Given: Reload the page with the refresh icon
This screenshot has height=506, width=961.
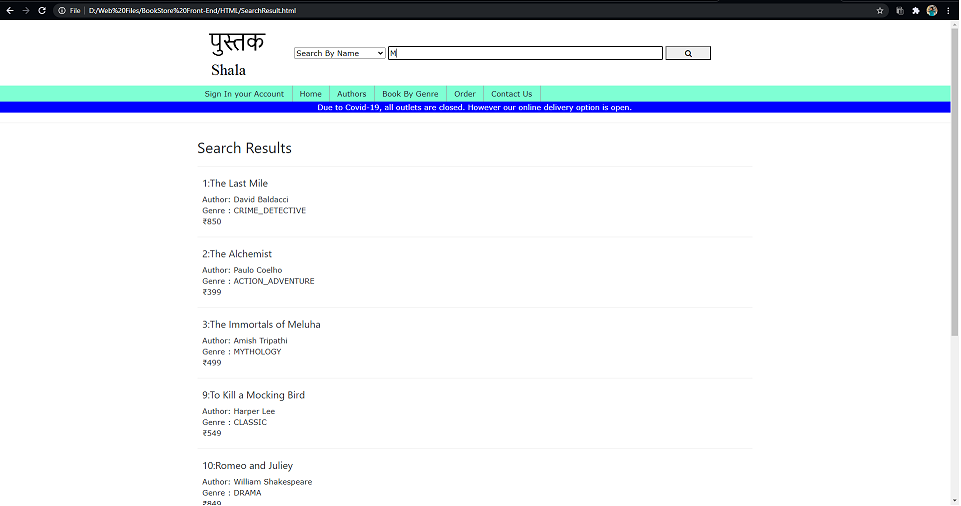Looking at the screenshot, I should [x=42, y=10].
